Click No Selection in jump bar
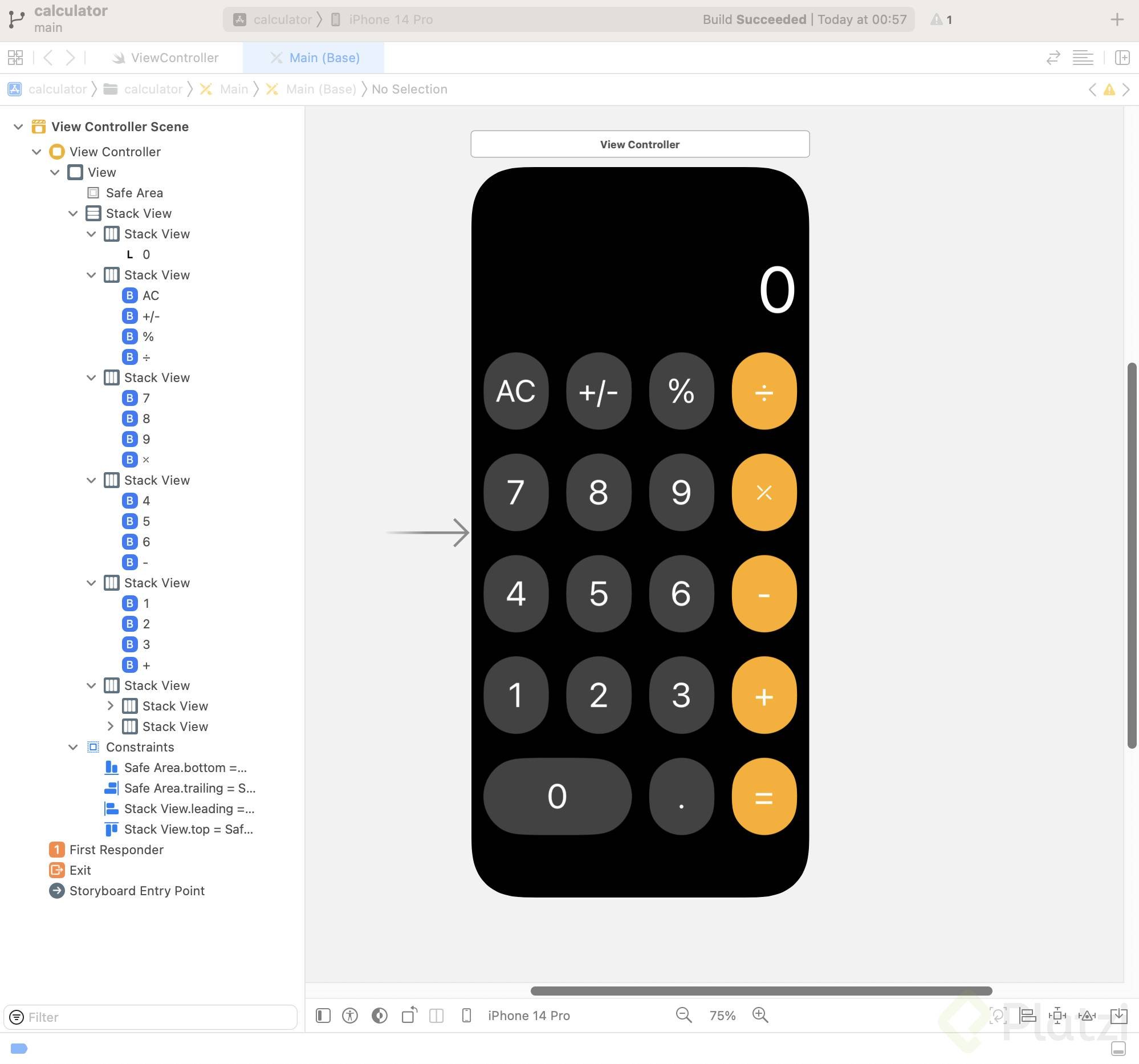The width and height of the screenshot is (1139, 1064). (x=410, y=90)
